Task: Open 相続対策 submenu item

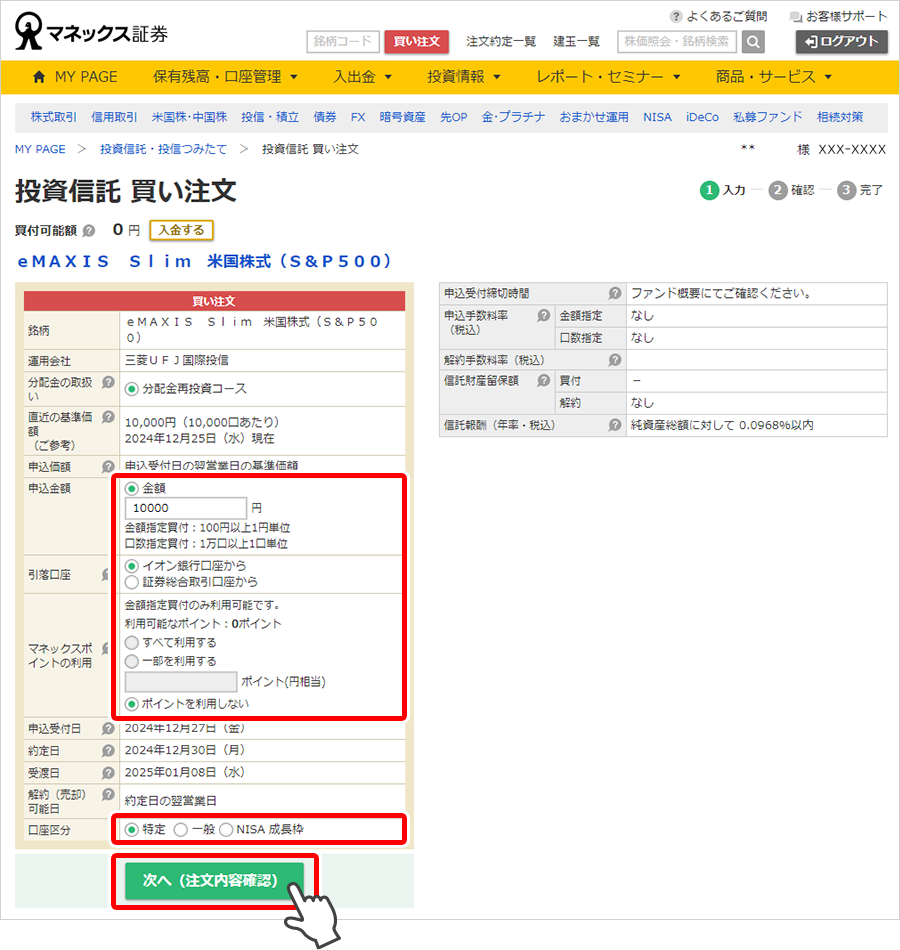Action: [x=839, y=118]
